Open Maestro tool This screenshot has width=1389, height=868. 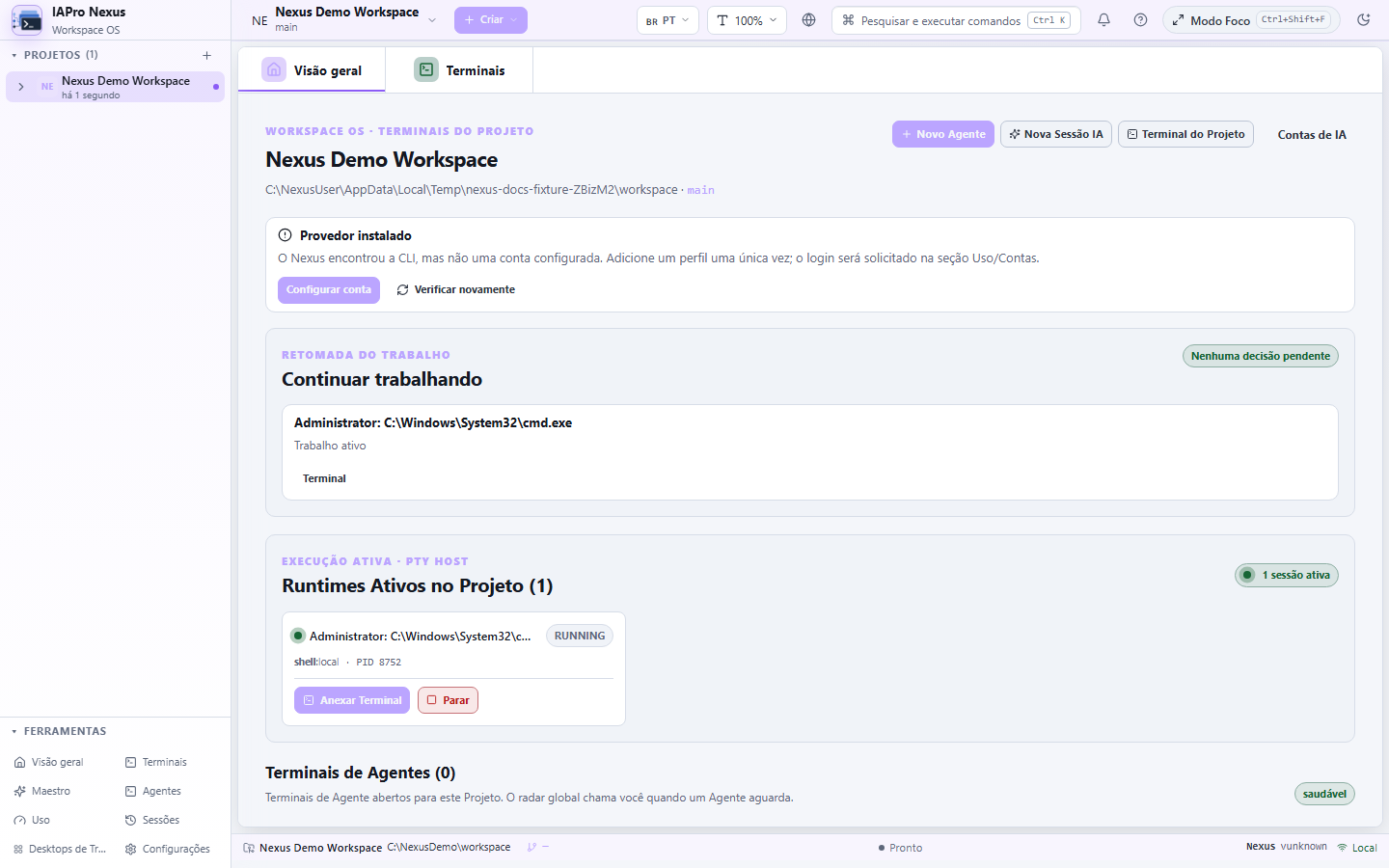42,791
